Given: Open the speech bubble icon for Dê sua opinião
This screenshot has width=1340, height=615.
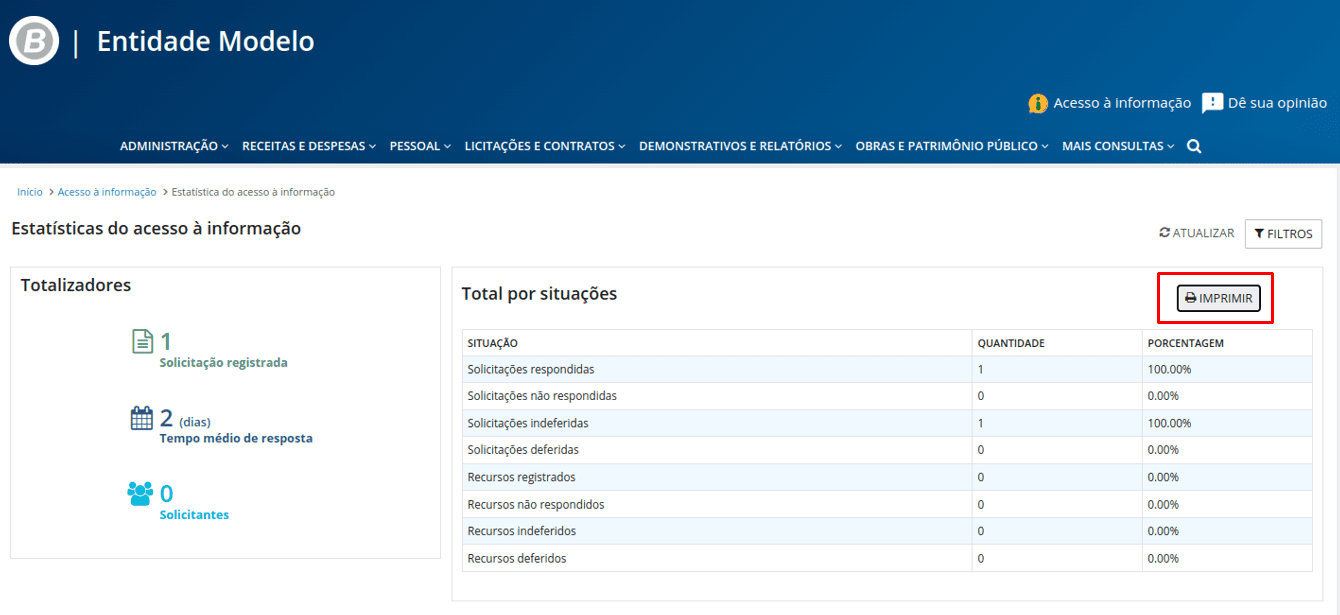Looking at the screenshot, I should (1212, 101).
